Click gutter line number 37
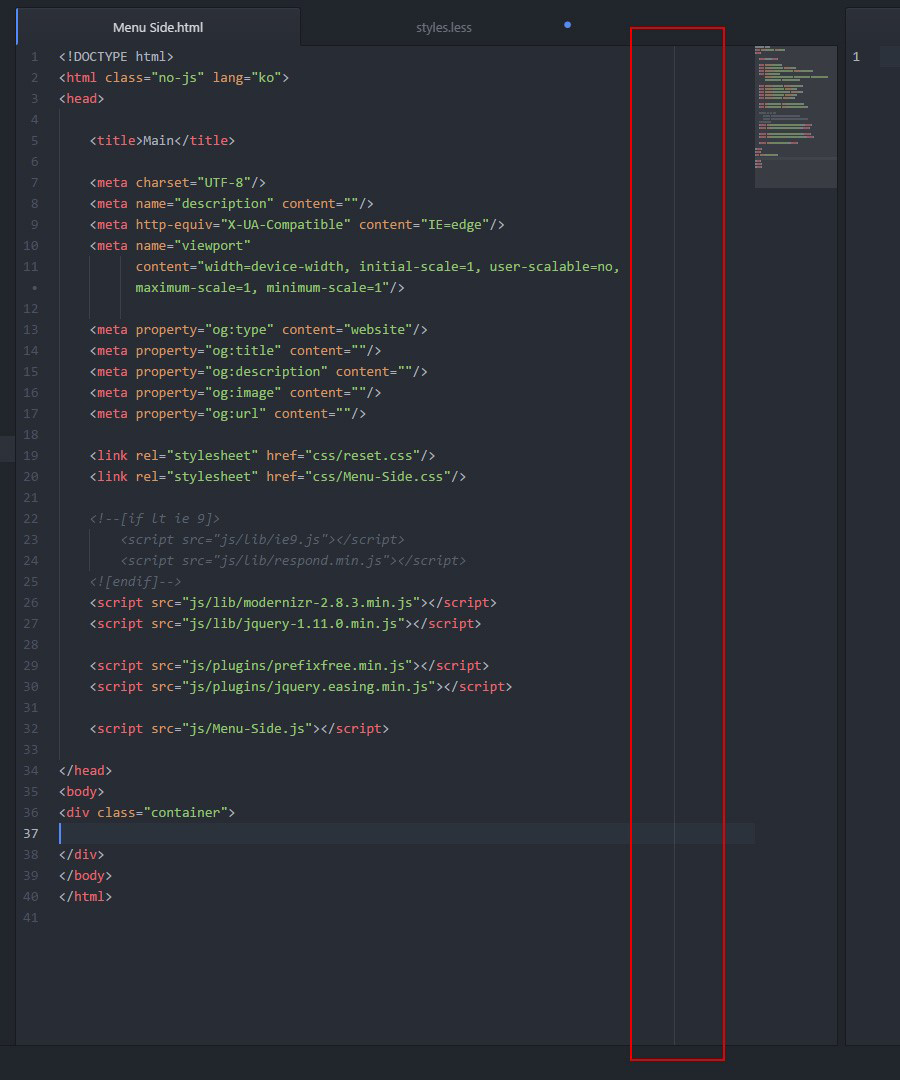Screen dimensions: 900x1080 click(31, 833)
